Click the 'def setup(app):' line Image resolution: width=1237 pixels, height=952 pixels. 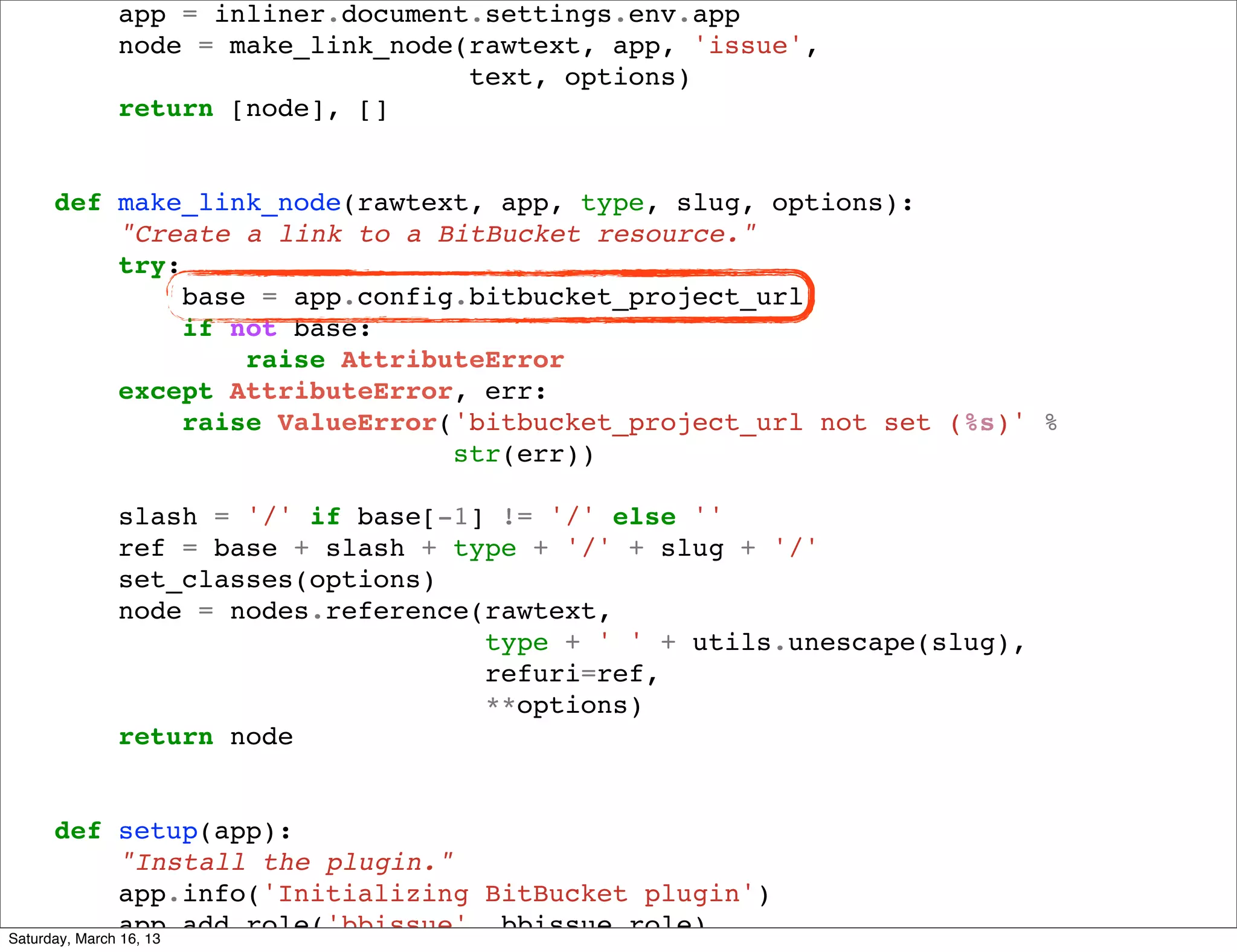pos(173,832)
